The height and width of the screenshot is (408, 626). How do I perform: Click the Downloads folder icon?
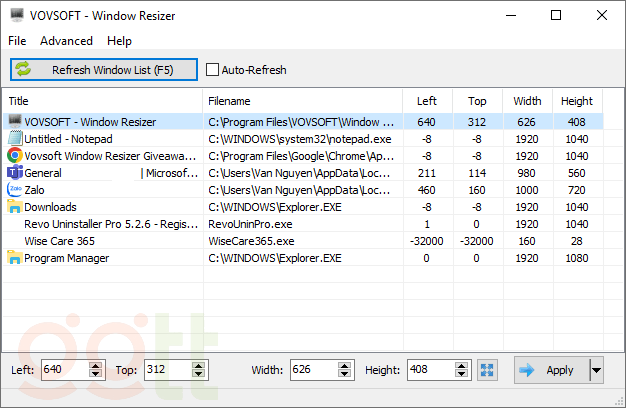pyautogui.click(x=15, y=207)
